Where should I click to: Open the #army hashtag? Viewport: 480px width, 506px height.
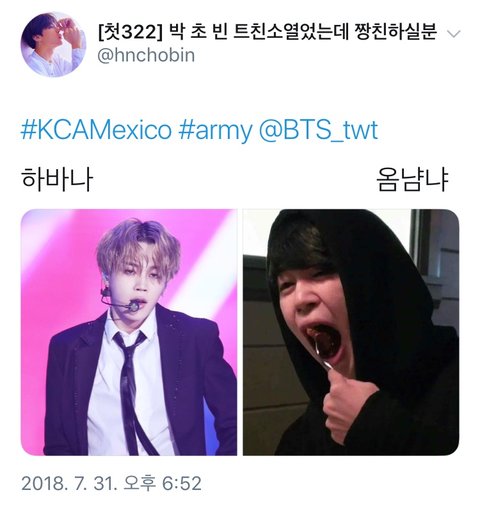[215, 131]
